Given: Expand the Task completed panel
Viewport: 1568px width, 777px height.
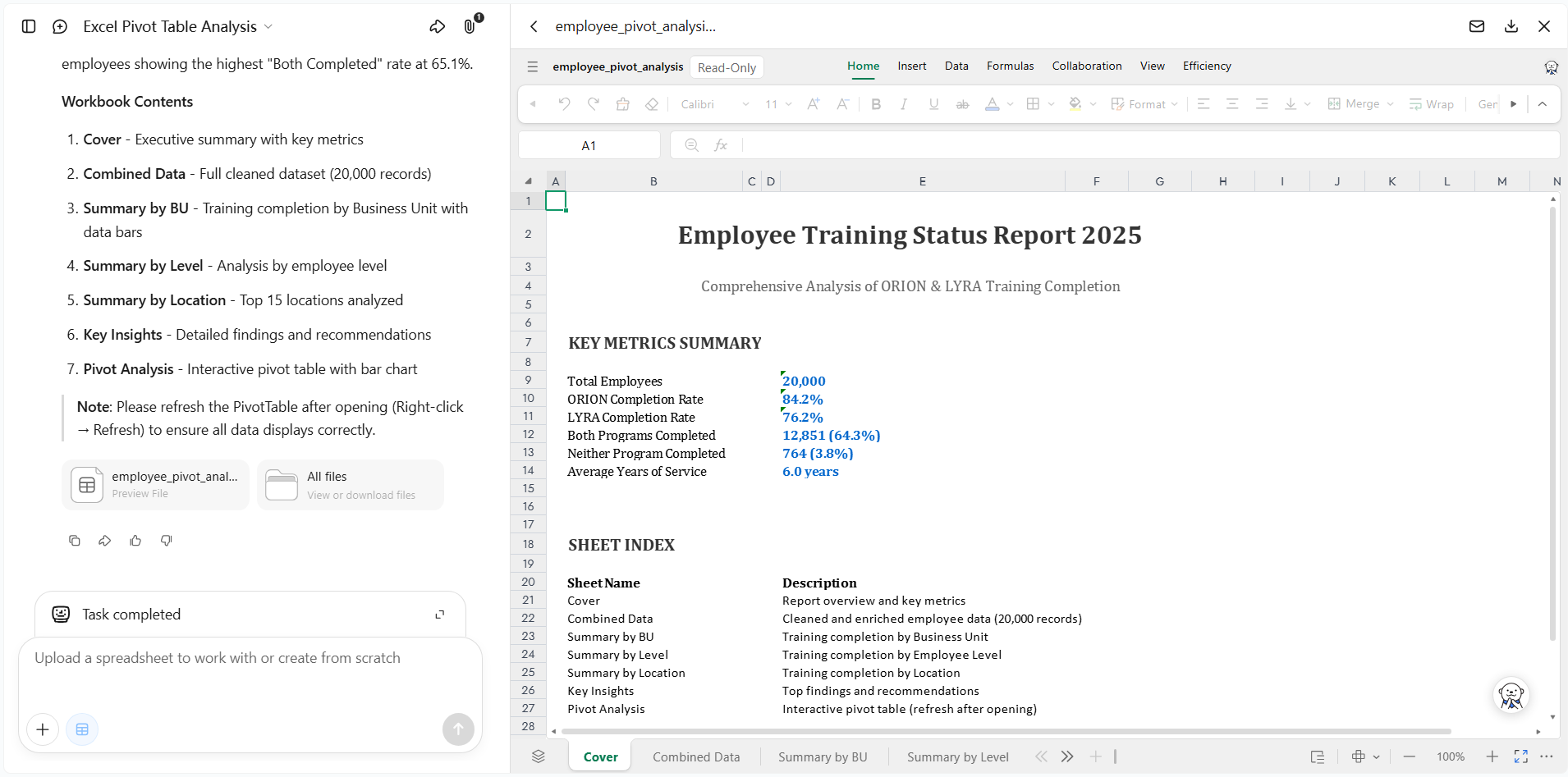Looking at the screenshot, I should click(440, 615).
